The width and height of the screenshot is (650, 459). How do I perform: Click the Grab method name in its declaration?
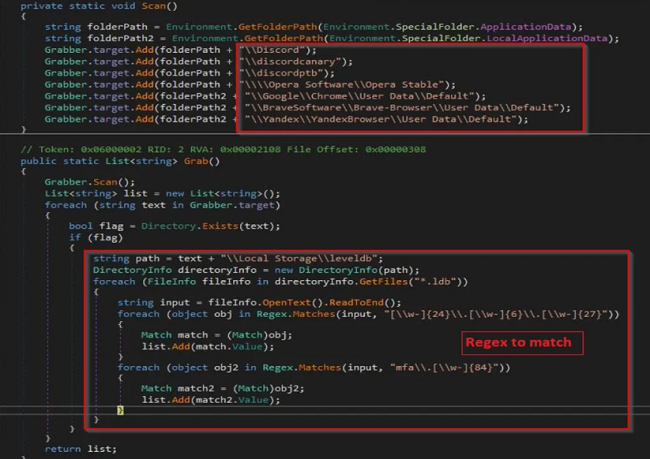(196, 161)
